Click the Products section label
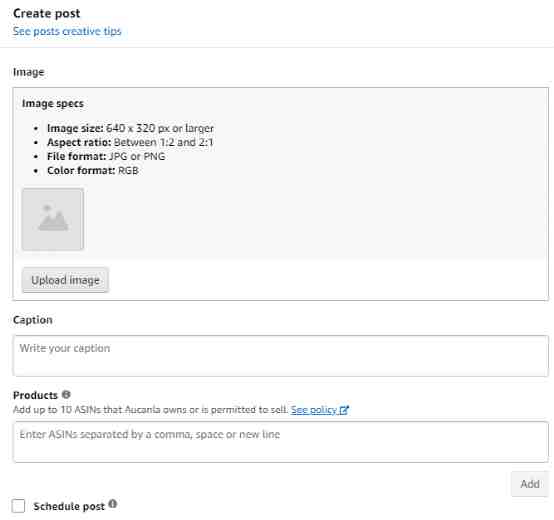554x520 pixels. coord(35,395)
